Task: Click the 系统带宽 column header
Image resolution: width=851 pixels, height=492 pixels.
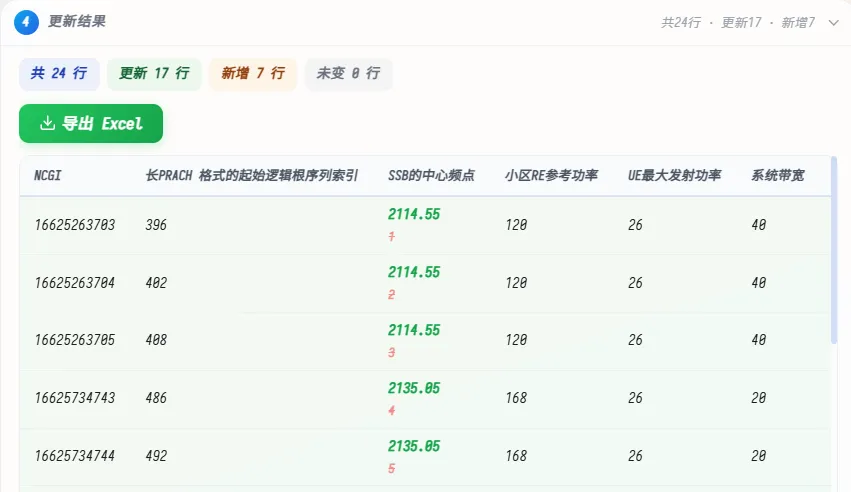Action: pyautogui.click(x=778, y=176)
